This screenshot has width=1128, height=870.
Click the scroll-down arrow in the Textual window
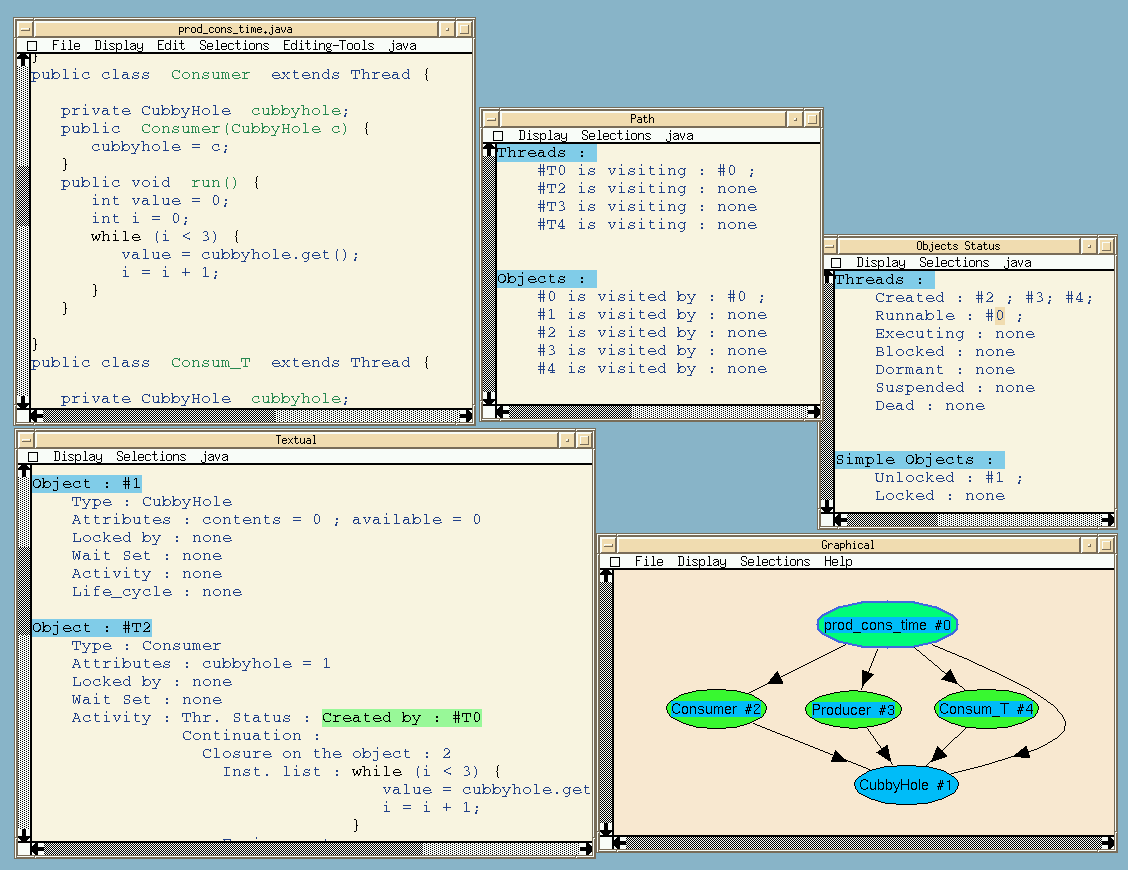[x=24, y=835]
